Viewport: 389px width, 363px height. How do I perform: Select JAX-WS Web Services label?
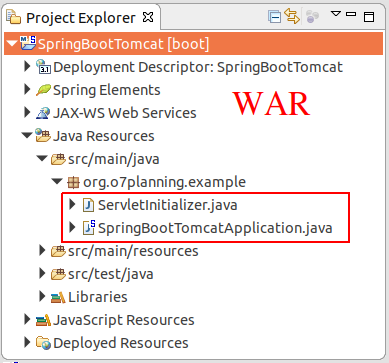(125, 113)
